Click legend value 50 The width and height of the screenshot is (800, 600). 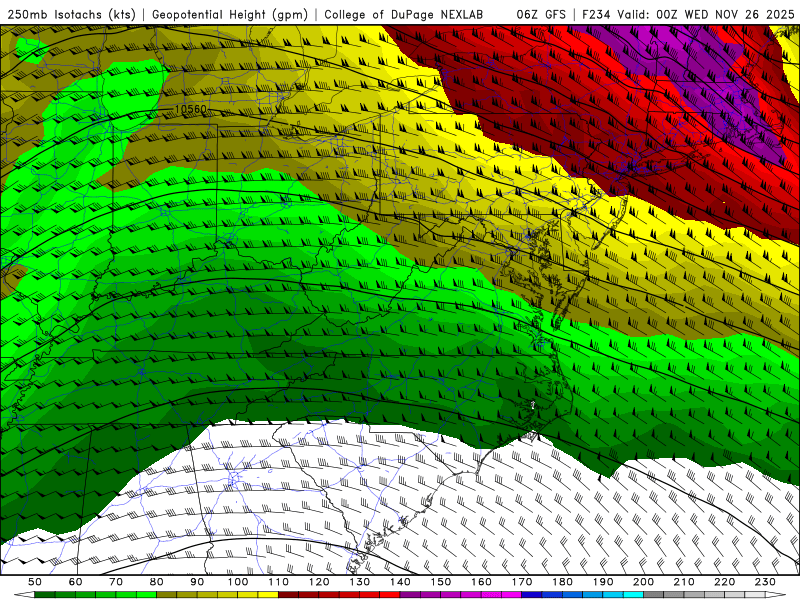click(x=35, y=582)
